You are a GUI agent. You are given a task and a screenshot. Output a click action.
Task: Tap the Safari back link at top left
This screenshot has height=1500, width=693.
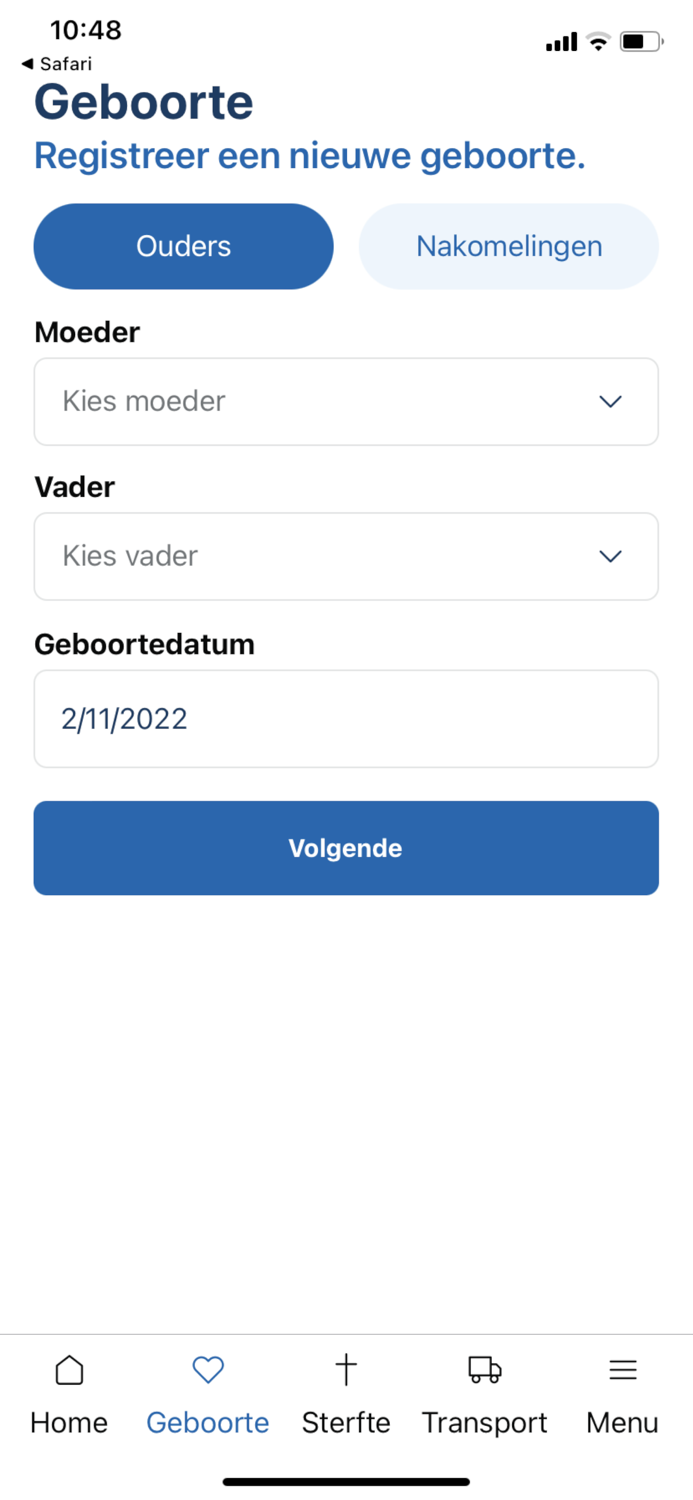(x=57, y=63)
